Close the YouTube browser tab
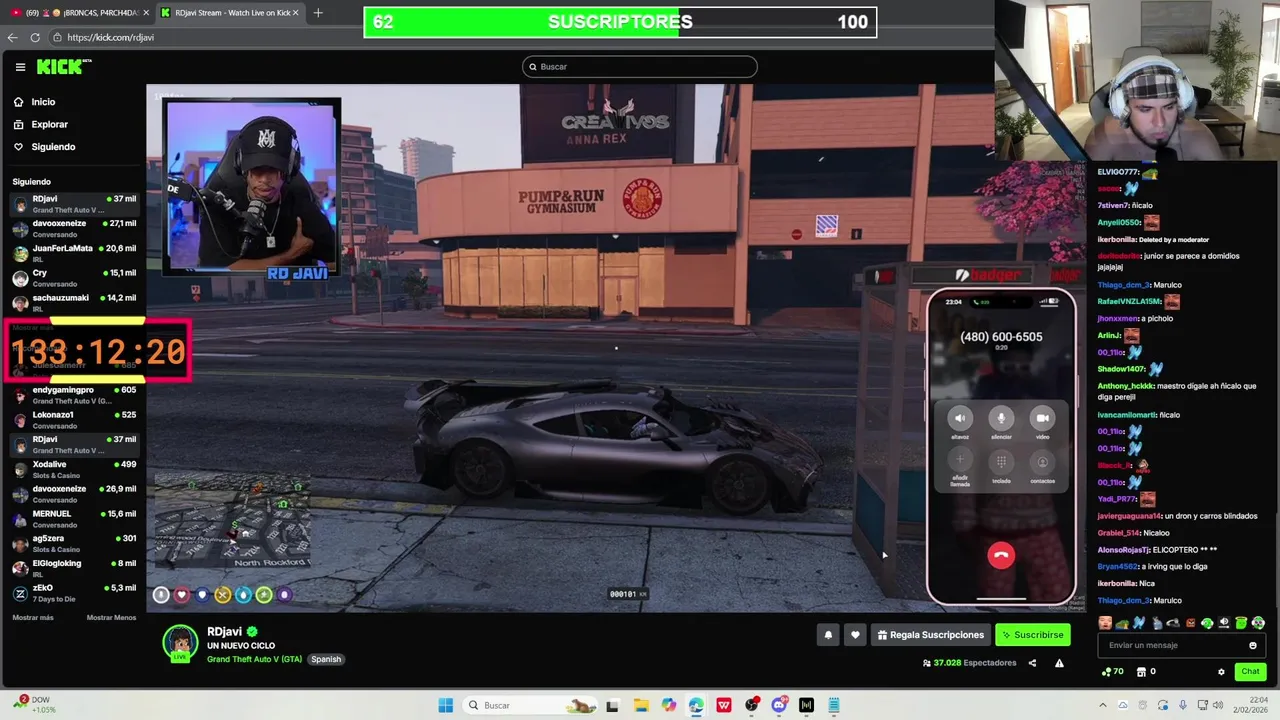This screenshot has width=1280, height=720. coord(146,13)
